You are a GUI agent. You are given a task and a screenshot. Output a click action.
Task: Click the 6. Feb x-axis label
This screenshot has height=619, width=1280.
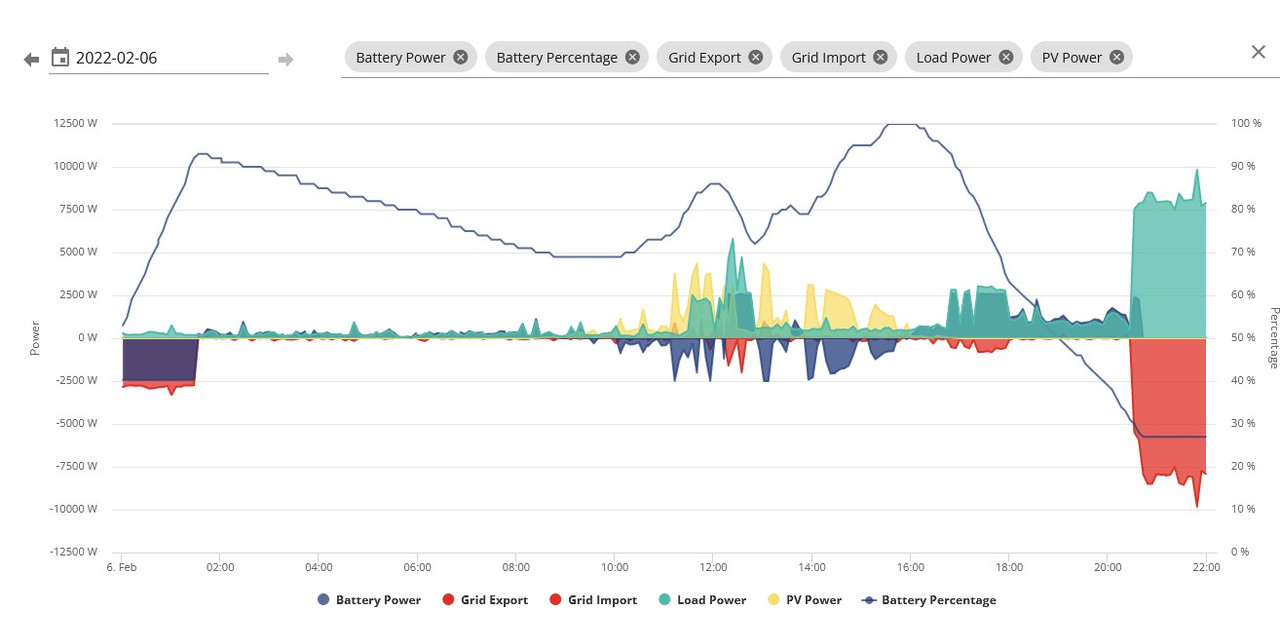coord(121,567)
